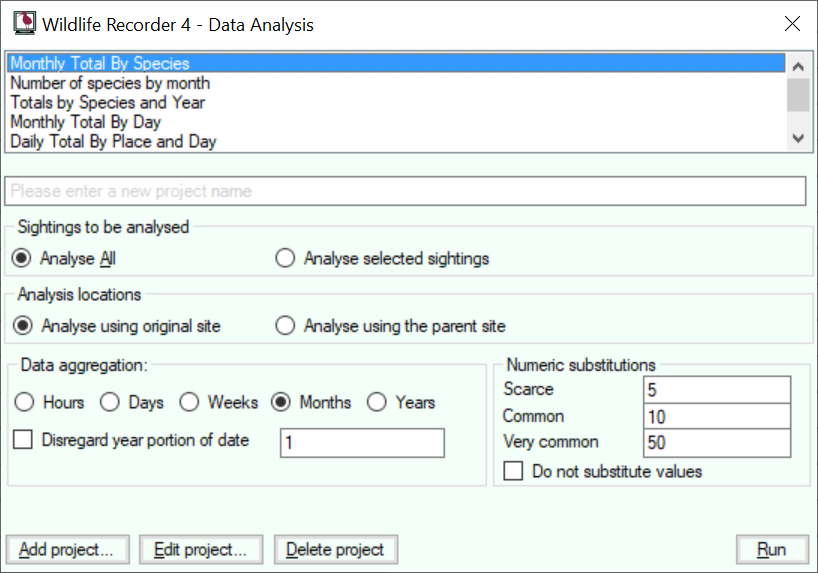Screen dimensions: 818x573
Task: Select Daily Total By Place and Day
Action: coord(396,141)
